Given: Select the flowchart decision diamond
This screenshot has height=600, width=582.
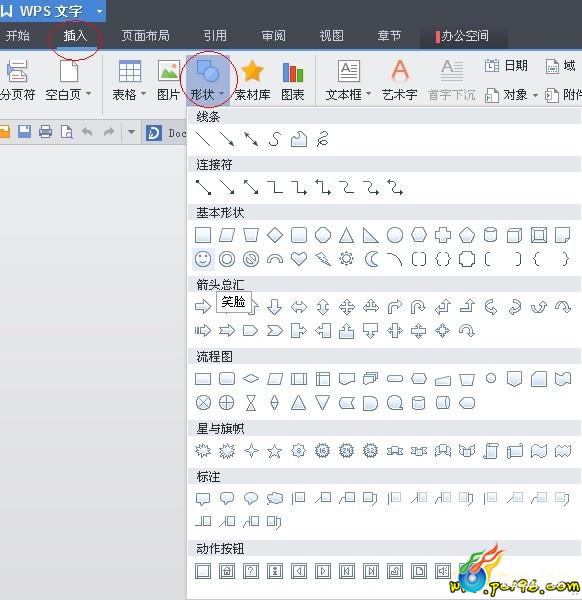Looking at the screenshot, I should tap(251, 379).
